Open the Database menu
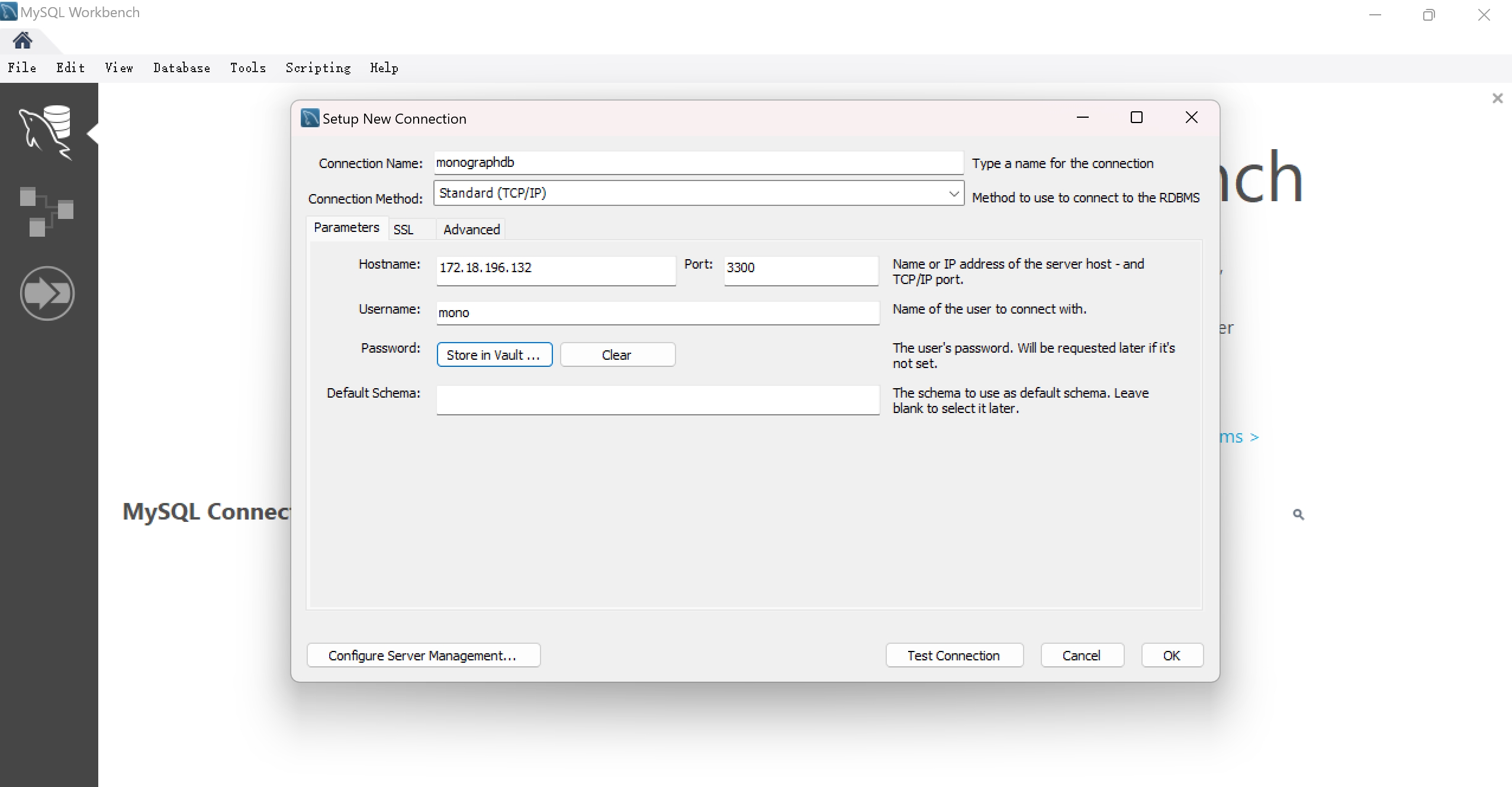Viewport: 1512px width, 787px height. (x=182, y=68)
